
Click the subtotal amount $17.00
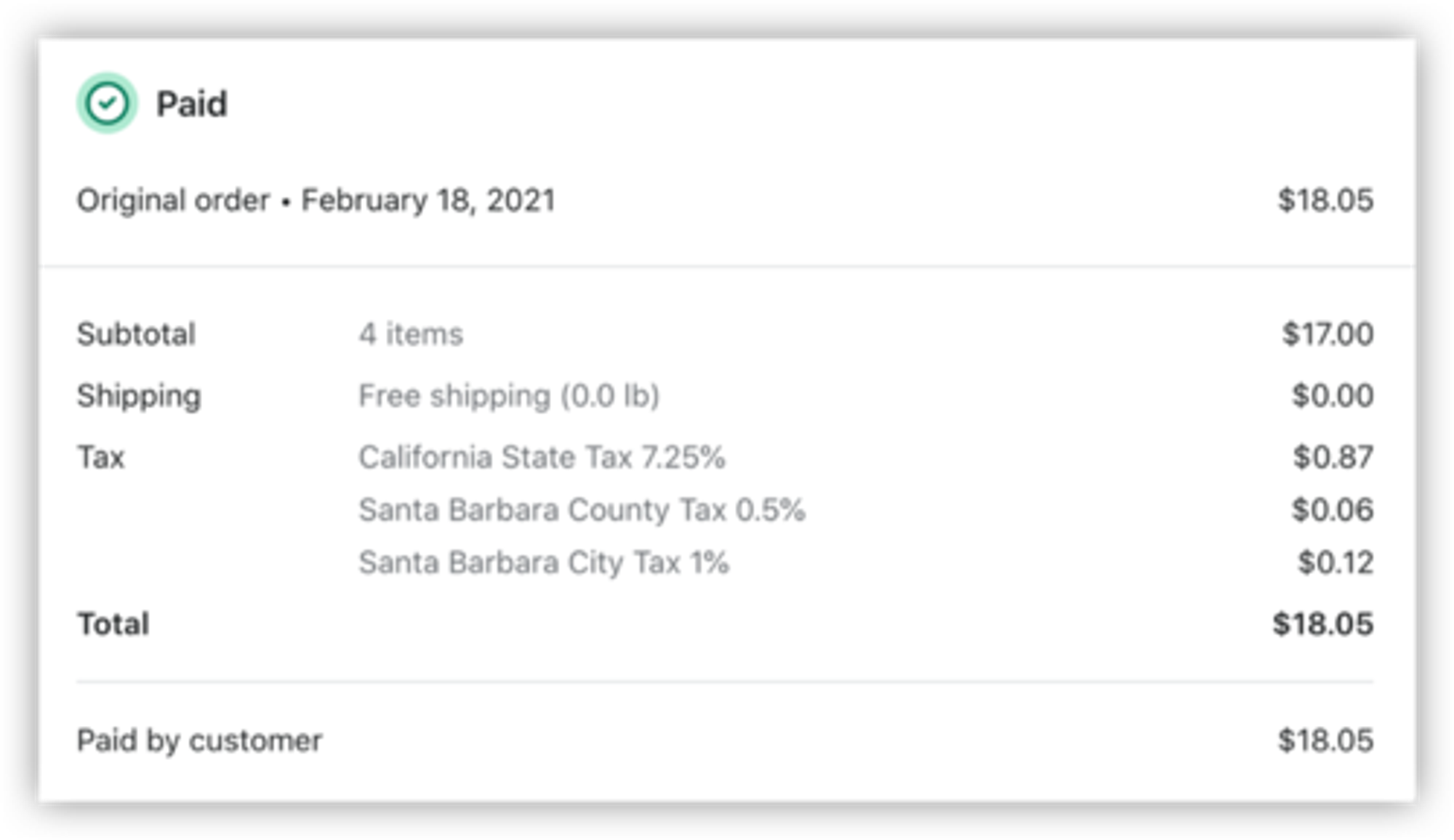1328,334
